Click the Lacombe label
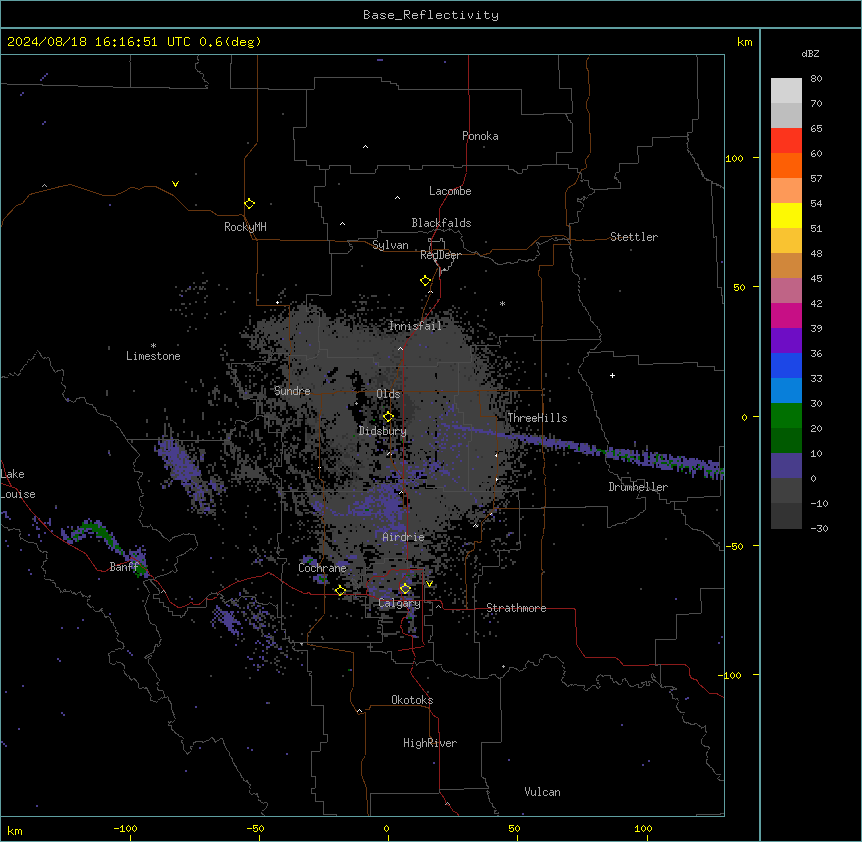The width and height of the screenshot is (862, 842). pos(450,191)
